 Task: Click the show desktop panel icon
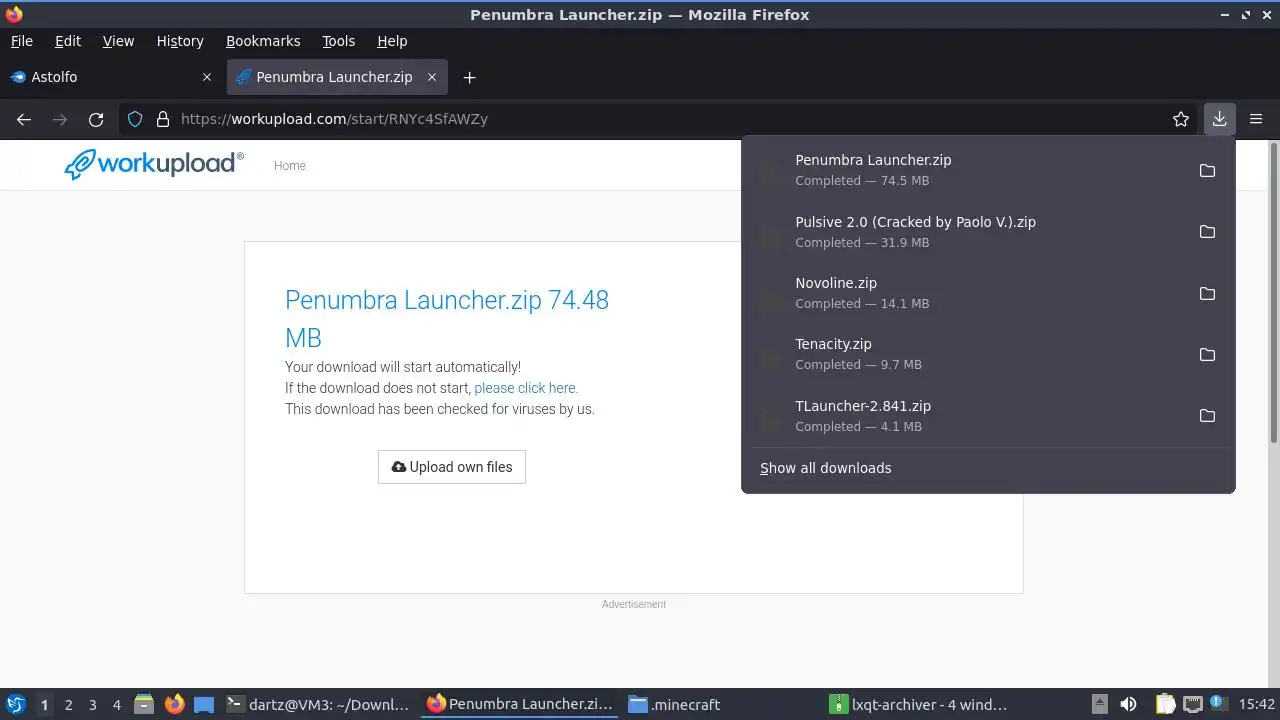tap(204, 704)
